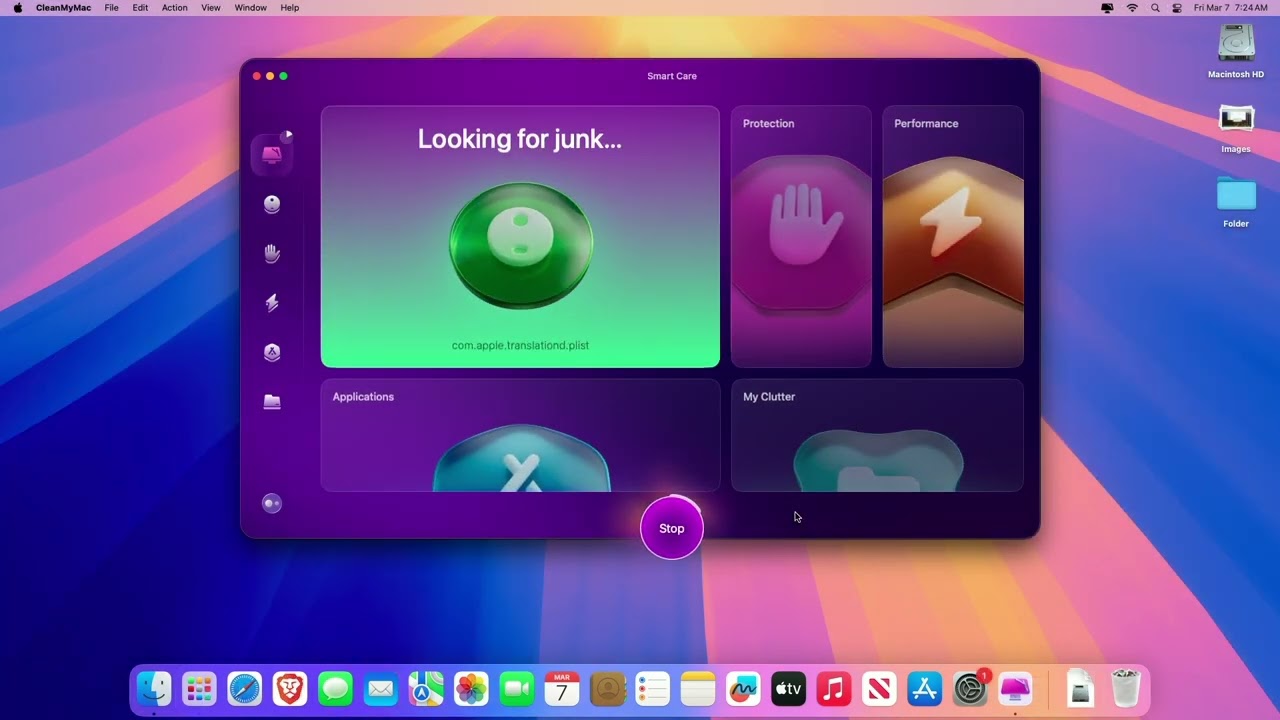
Task: Open Spotlight search in the menu bar
Action: [1155, 7]
